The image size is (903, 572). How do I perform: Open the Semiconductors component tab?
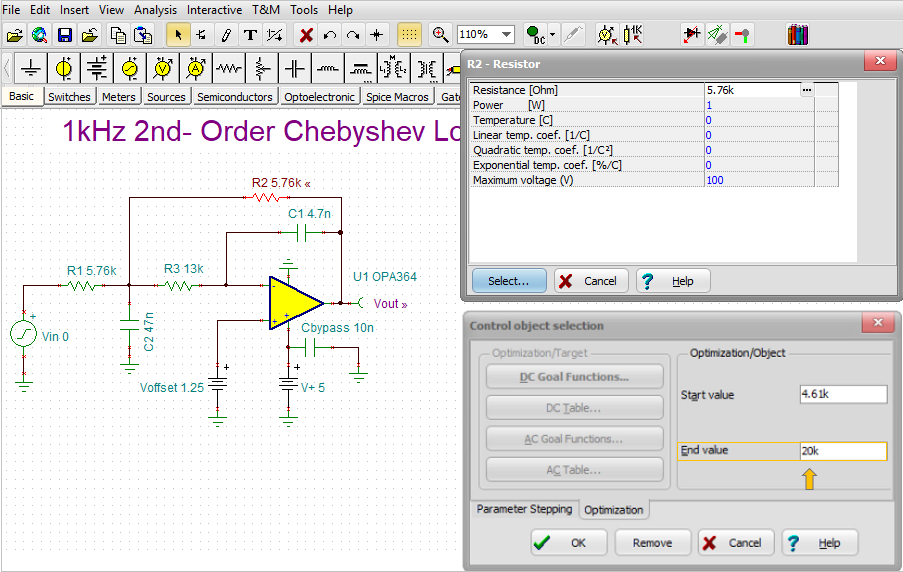pos(234,97)
